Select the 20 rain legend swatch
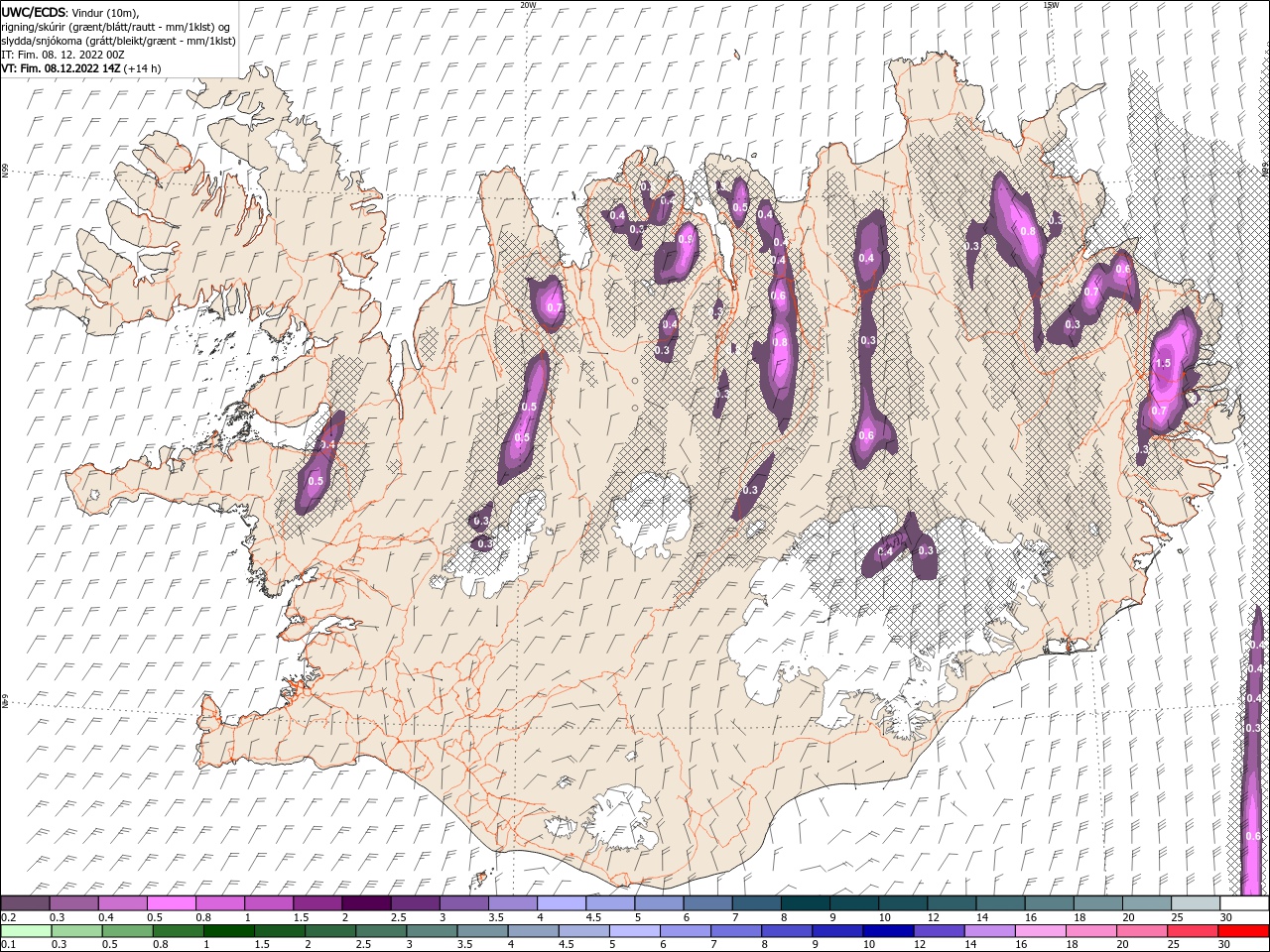This screenshot has width=1270, height=952. point(1142,930)
